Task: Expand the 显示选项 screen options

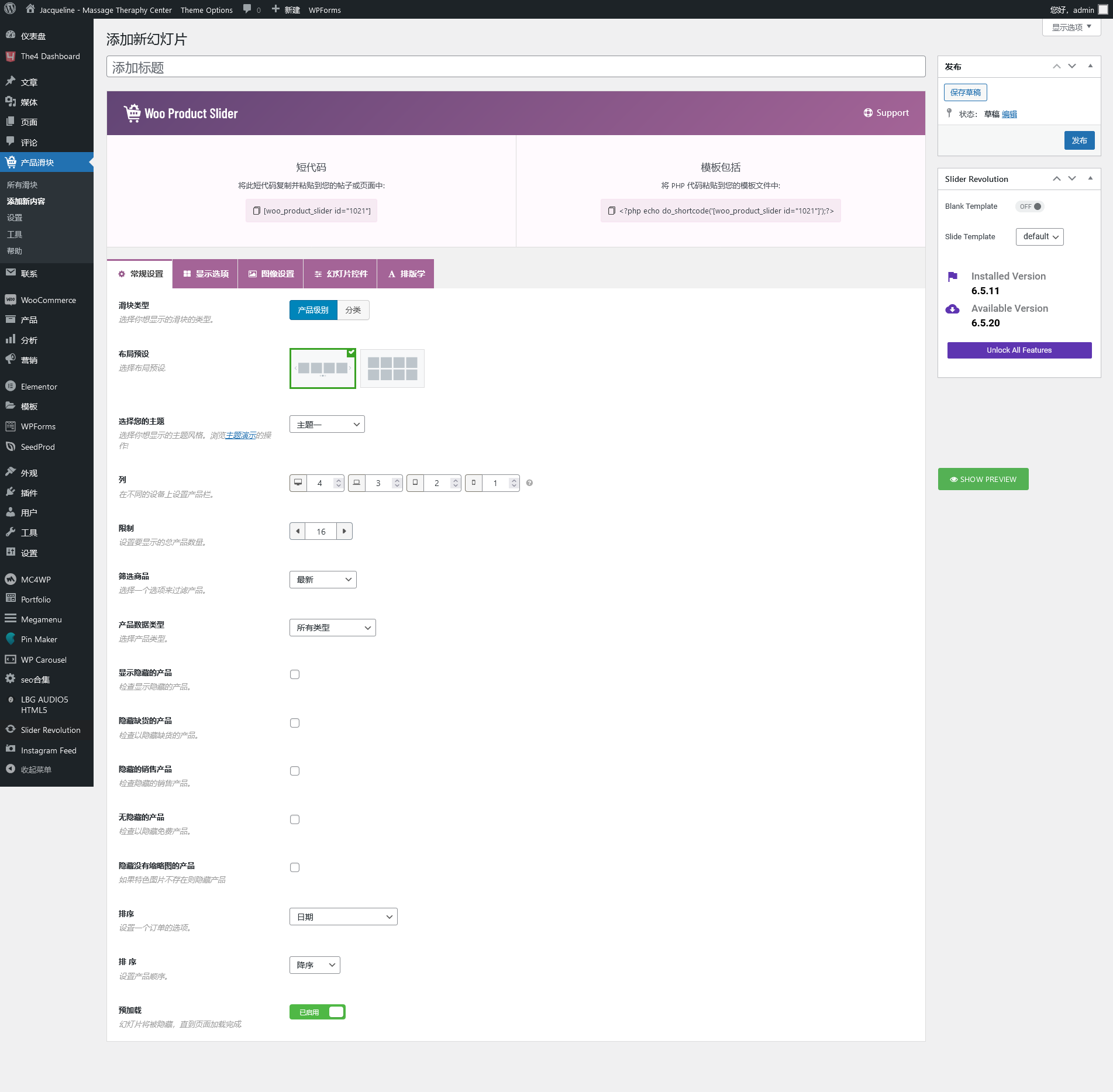Action: click(1071, 27)
